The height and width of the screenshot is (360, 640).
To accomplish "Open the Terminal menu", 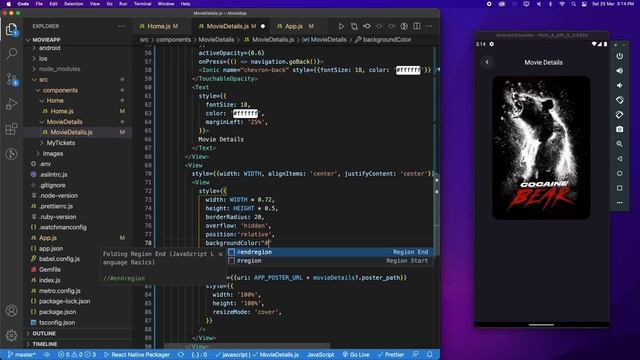I will [142, 4].
